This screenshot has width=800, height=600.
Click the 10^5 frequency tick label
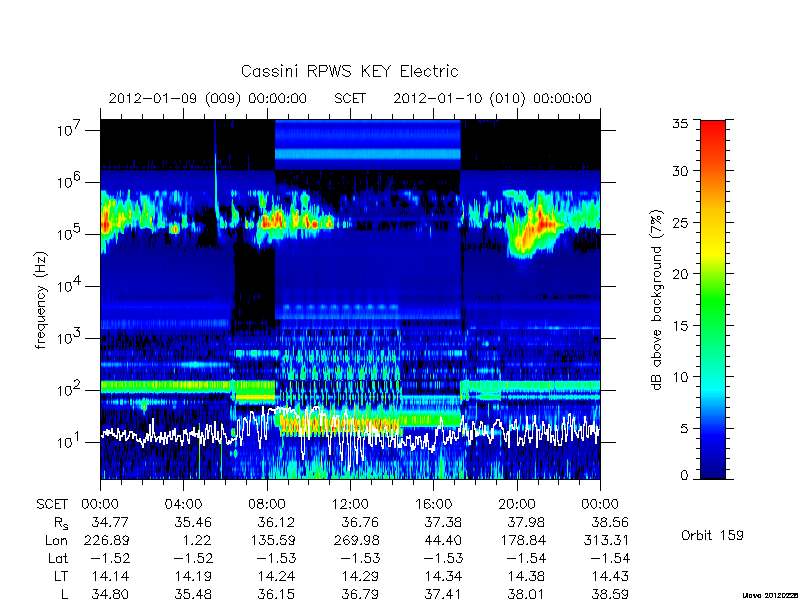pos(70,234)
